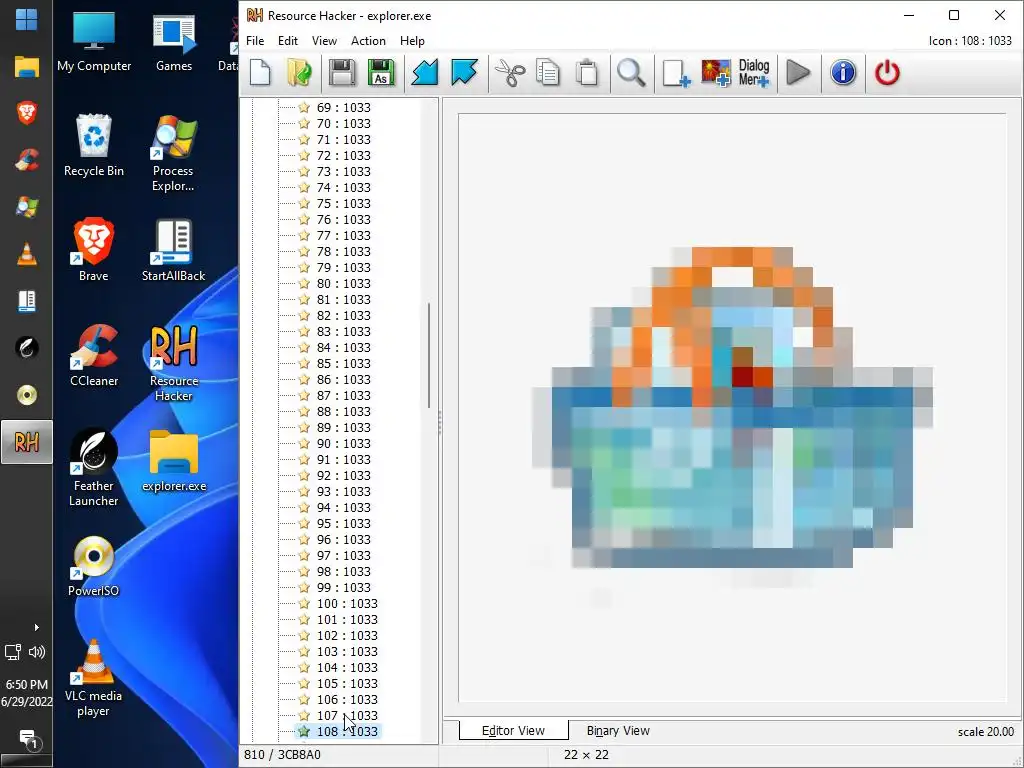Switch to the Binary View tab
Image resolution: width=1024 pixels, height=768 pixels.
(618, 731)
